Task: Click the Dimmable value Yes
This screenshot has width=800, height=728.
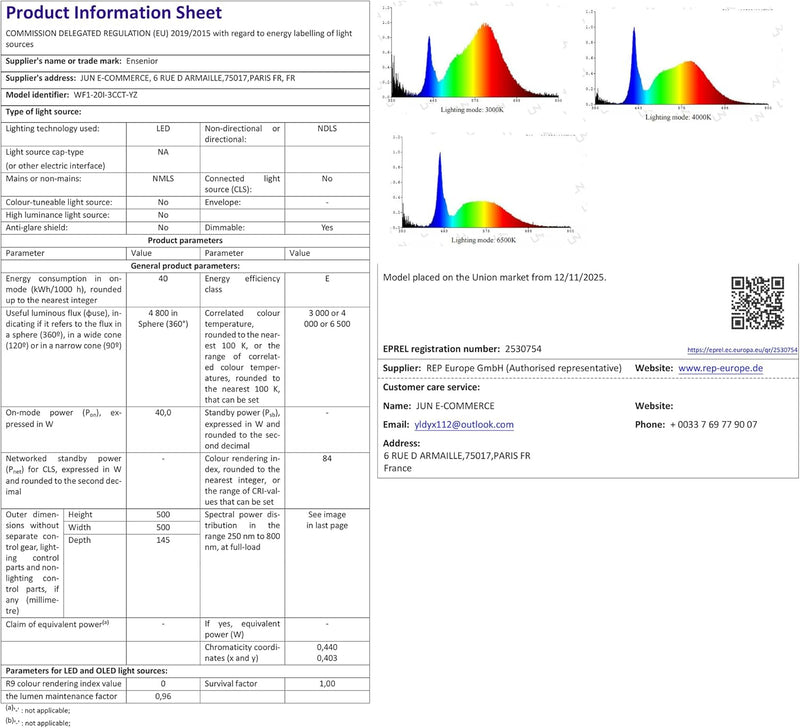Action: (x=327, y=228)
